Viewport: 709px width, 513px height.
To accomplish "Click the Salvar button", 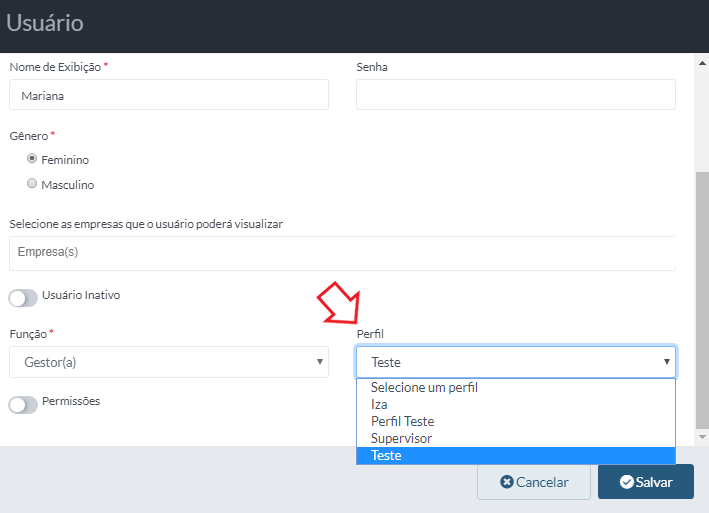I will [x=646, y=482].
